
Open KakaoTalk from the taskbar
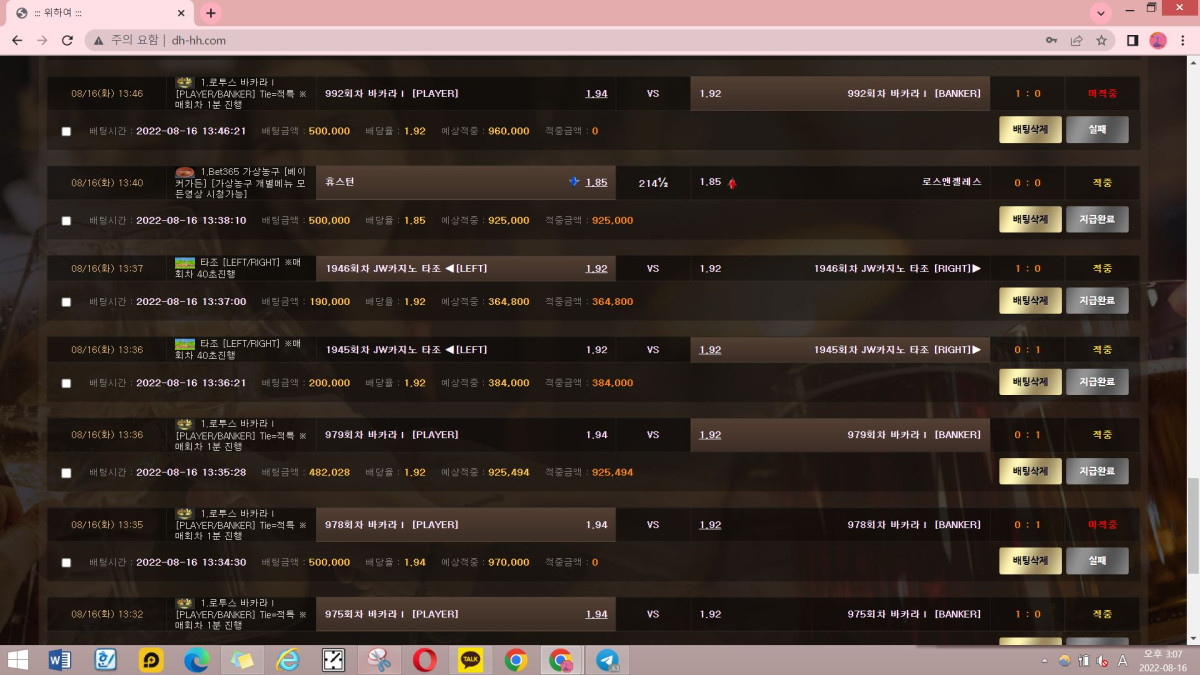[x=470, y=660]
